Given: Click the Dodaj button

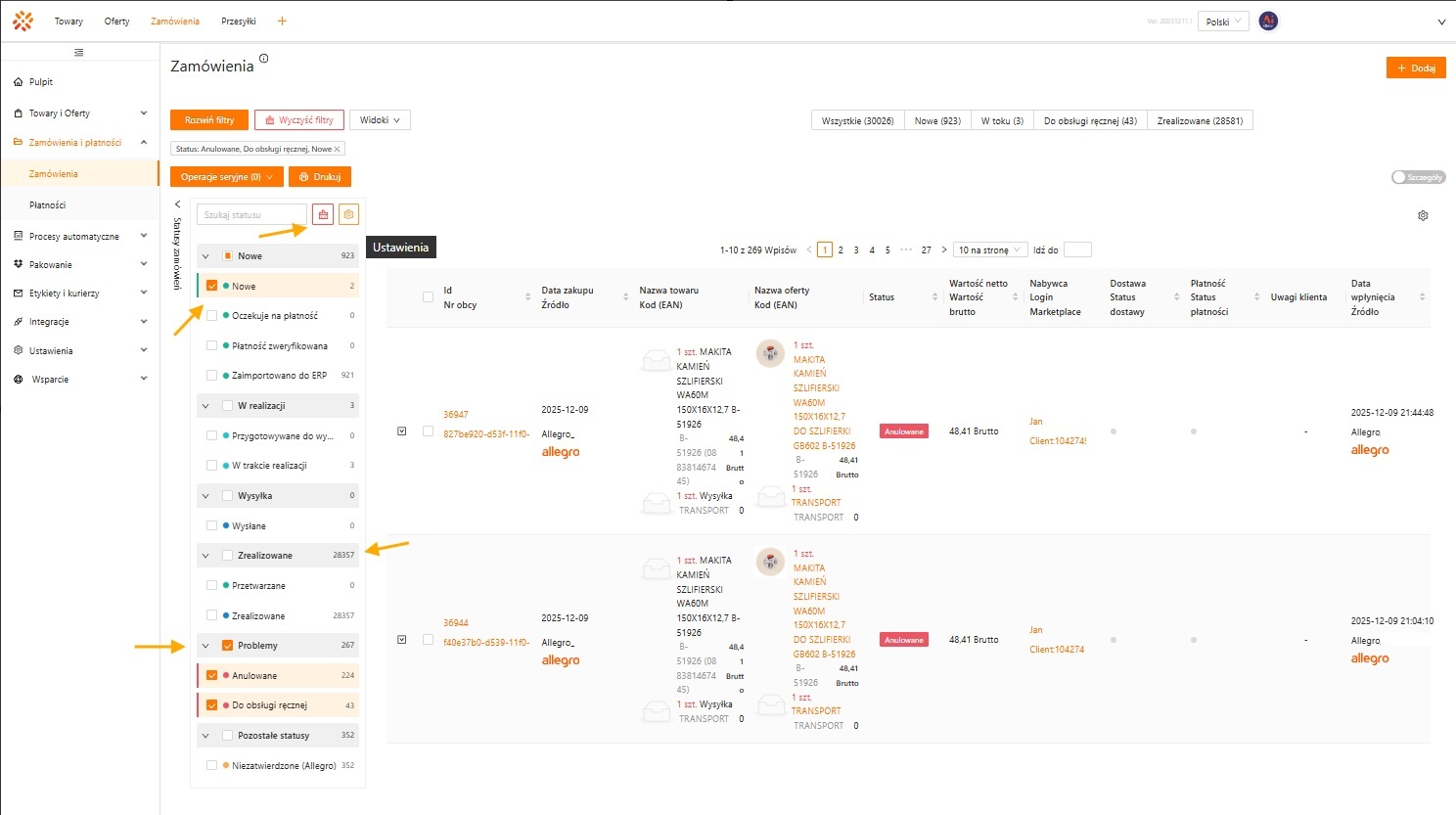Looking at the screenshot, I should click(x=1416, y=68).
